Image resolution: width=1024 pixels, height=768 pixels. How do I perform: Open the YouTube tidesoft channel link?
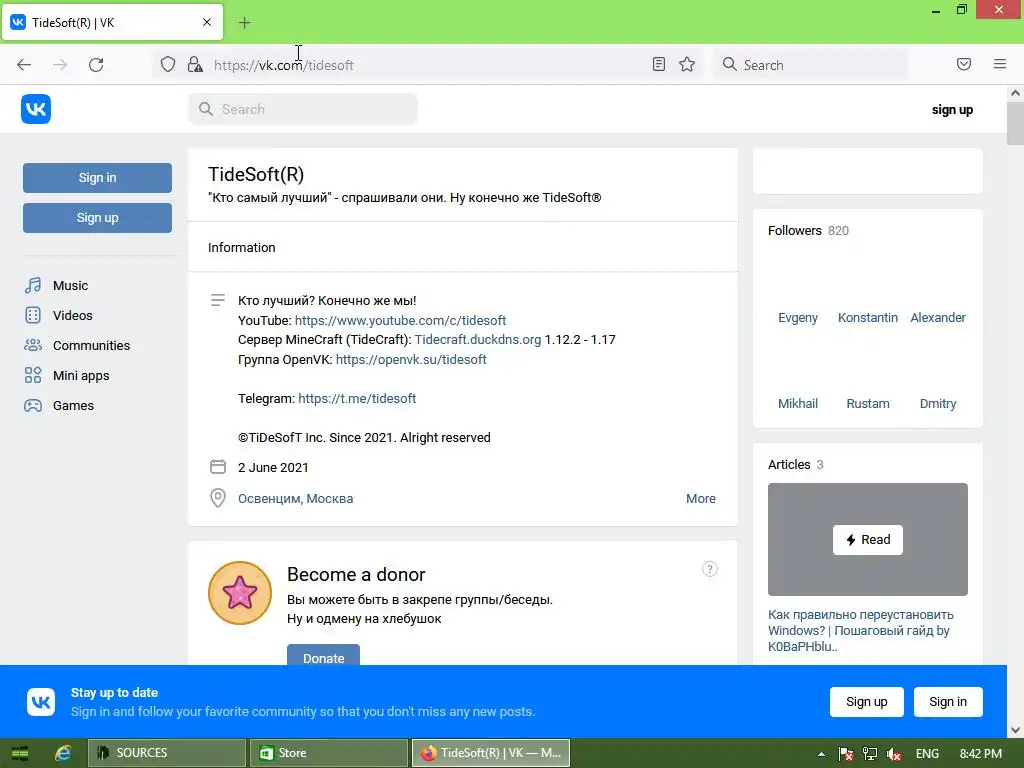pyautogui.click(x=400, y=321)
